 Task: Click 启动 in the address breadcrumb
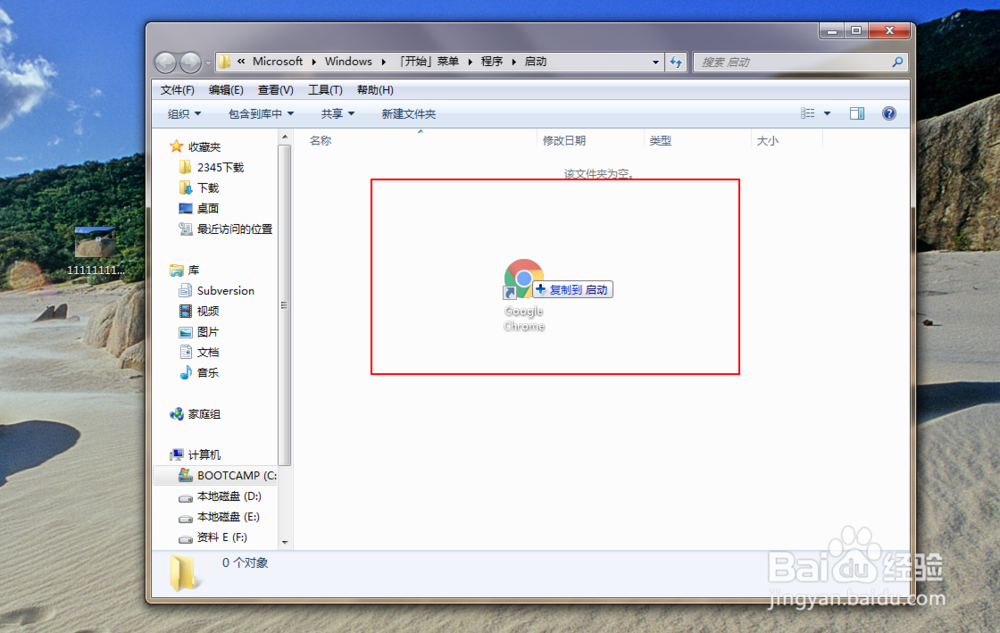(x=535, y=61)
